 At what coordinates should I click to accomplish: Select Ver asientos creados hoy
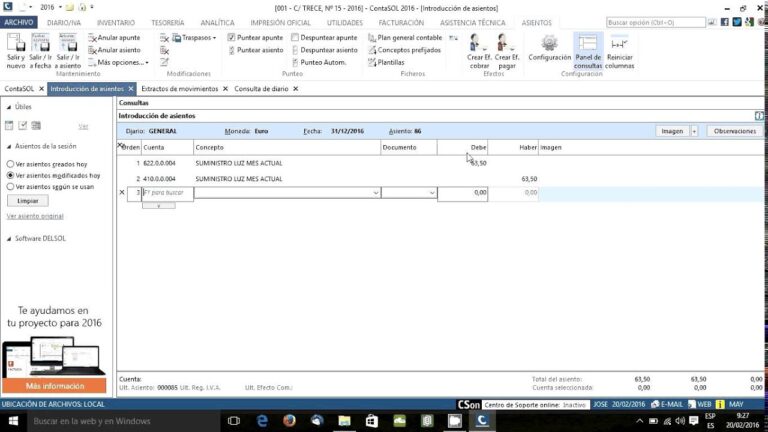[10, 164]
